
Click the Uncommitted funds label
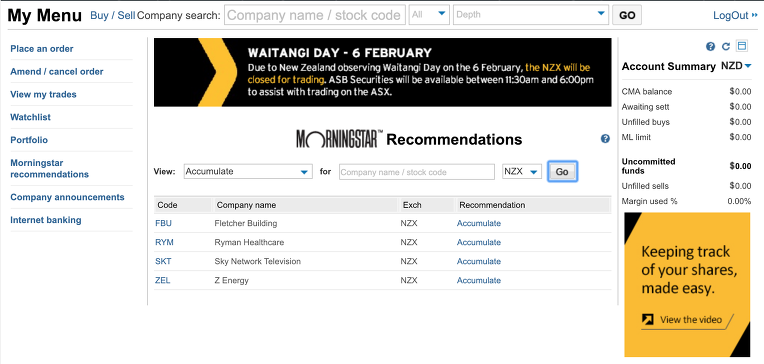[x=649, y=166]
